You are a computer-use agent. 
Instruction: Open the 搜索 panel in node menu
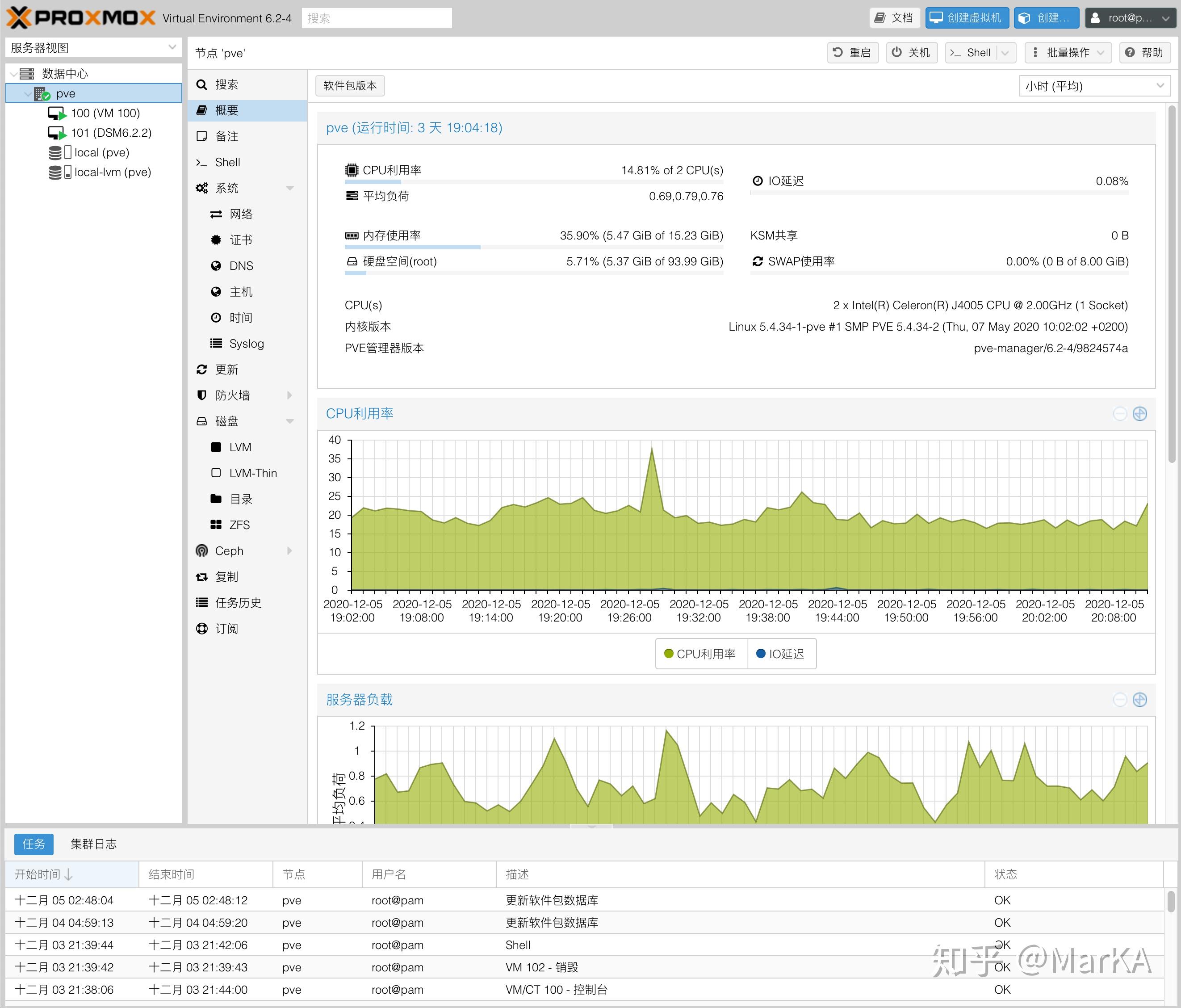[x=247, y=84]
